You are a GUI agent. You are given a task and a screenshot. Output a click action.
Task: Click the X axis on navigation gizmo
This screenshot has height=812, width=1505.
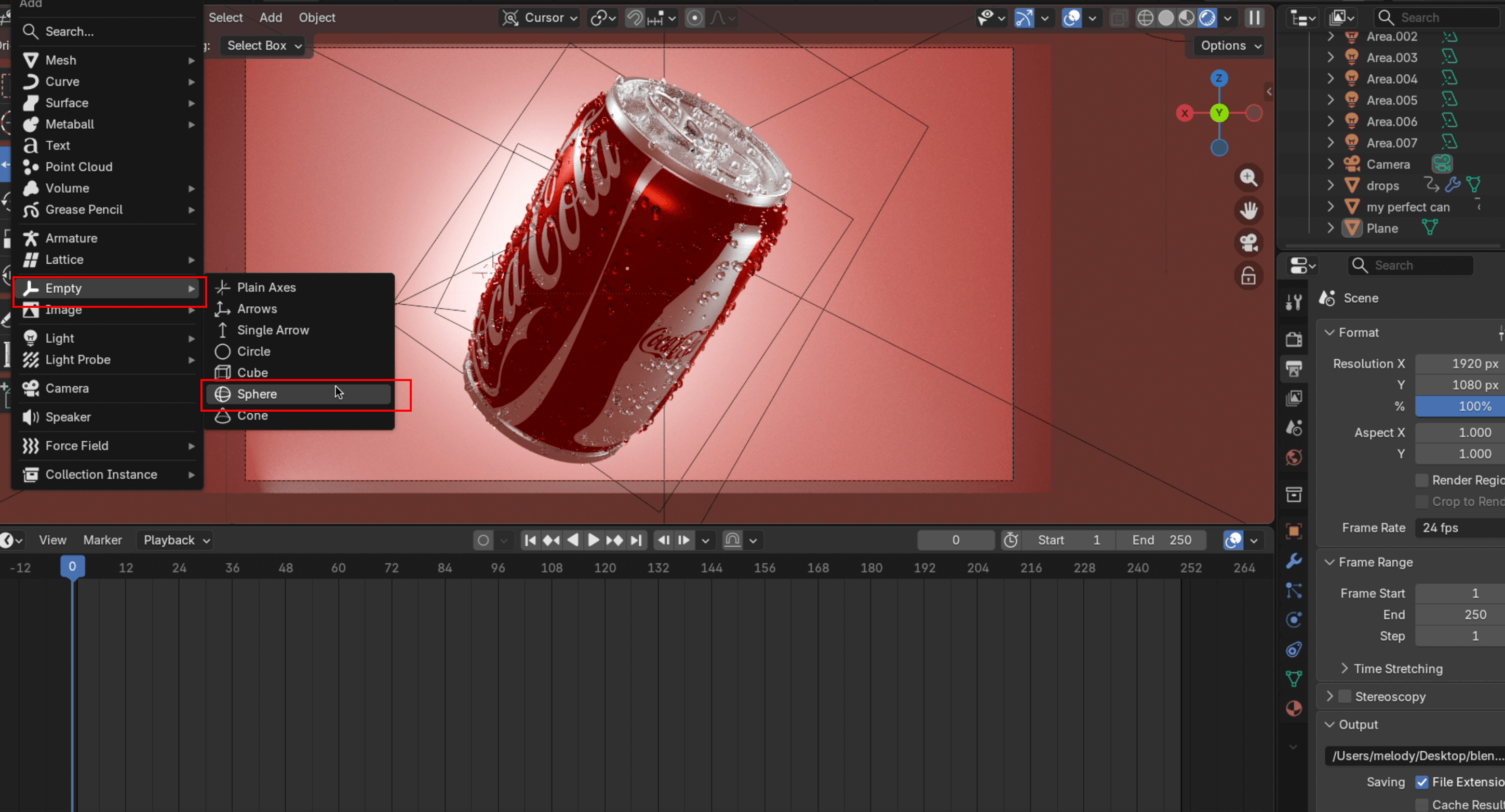(x=1184, y=113)
